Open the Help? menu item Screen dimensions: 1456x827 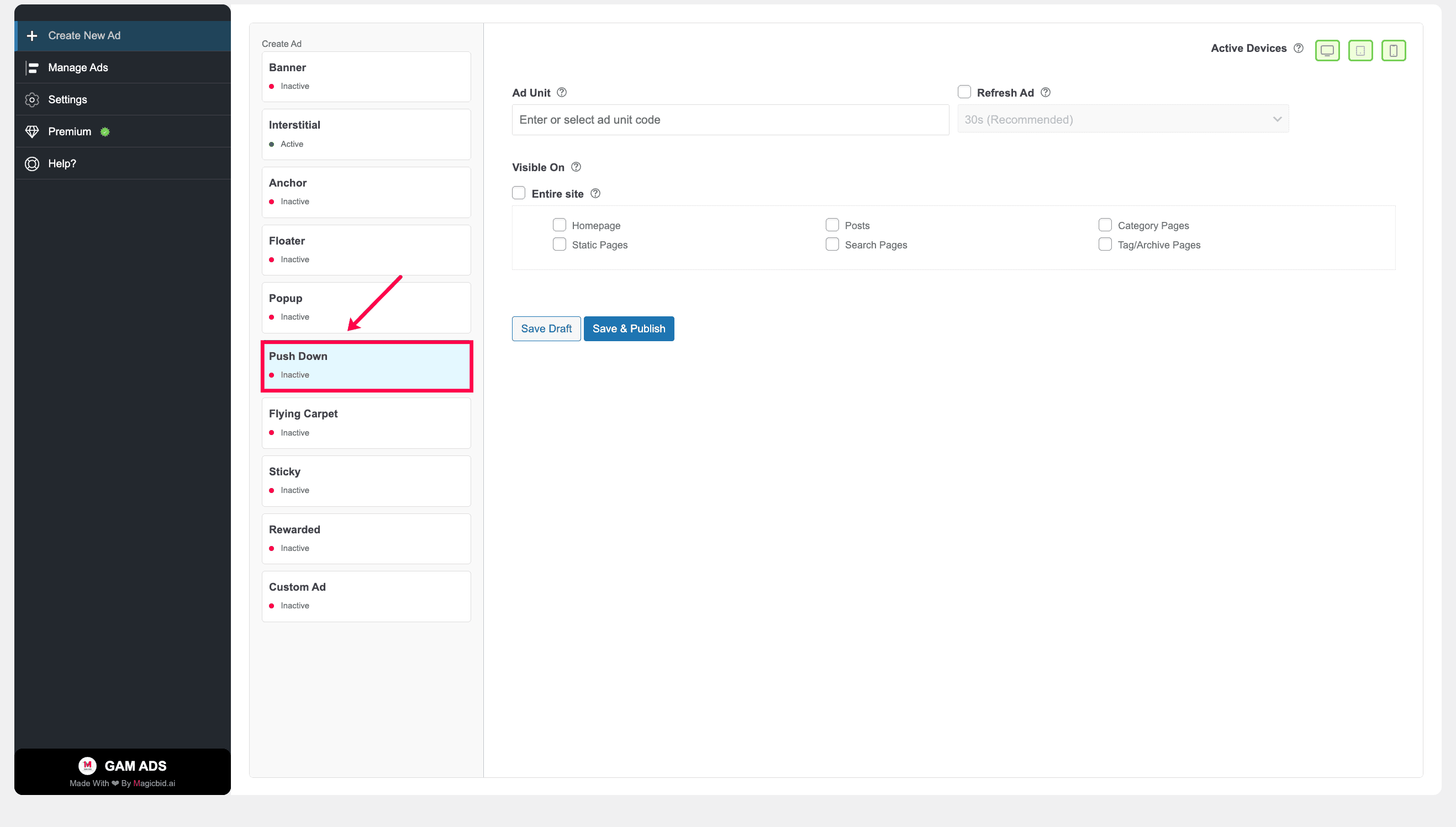123,163
